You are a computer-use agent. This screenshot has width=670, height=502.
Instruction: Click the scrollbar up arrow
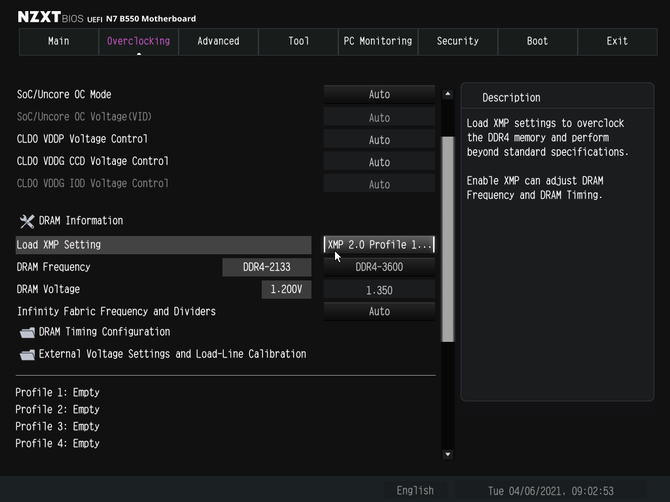pos(448,94)
